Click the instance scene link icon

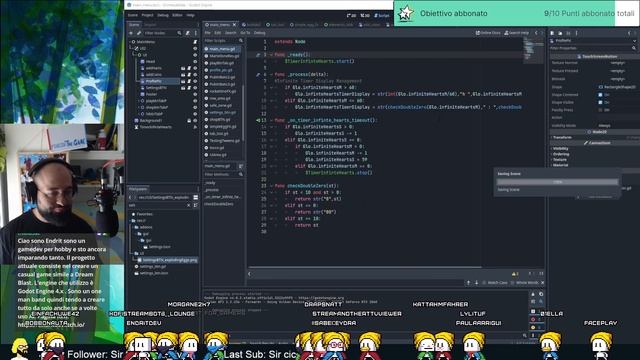[139, 33]
